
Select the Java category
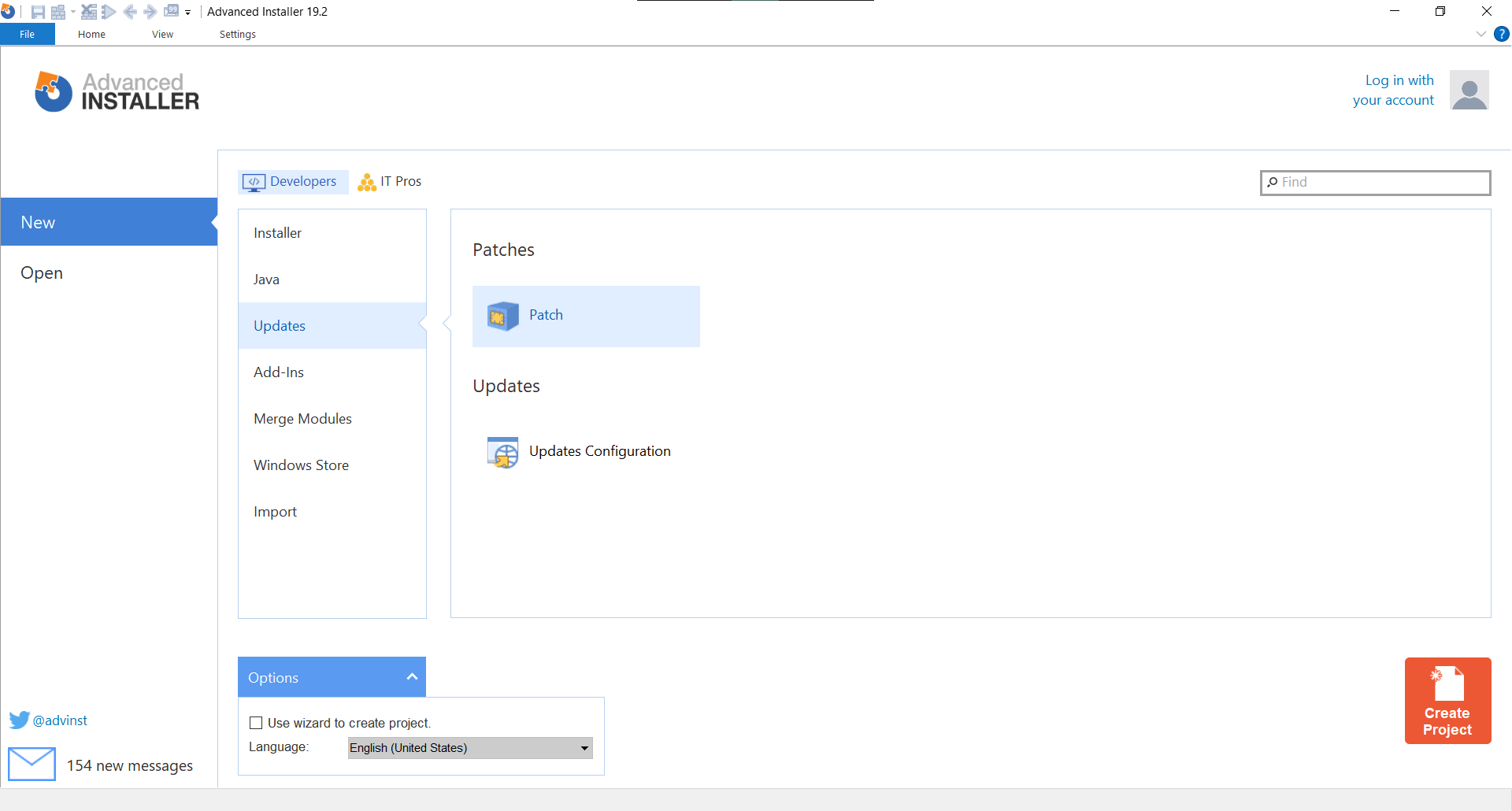[332, 280]
